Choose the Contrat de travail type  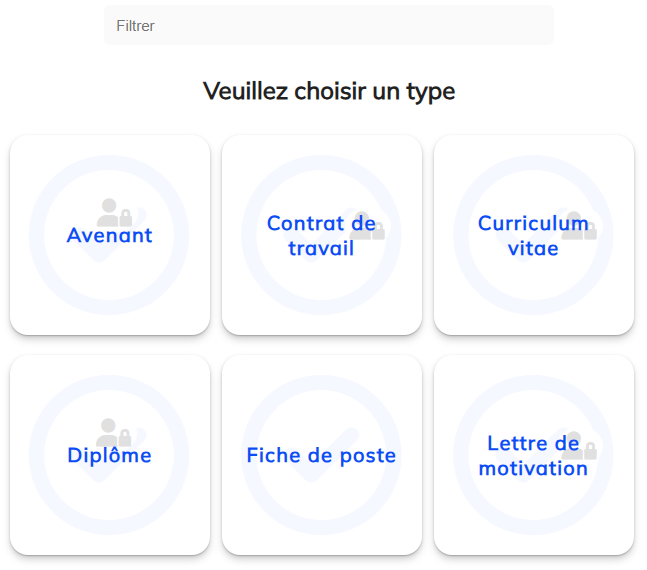321,236
